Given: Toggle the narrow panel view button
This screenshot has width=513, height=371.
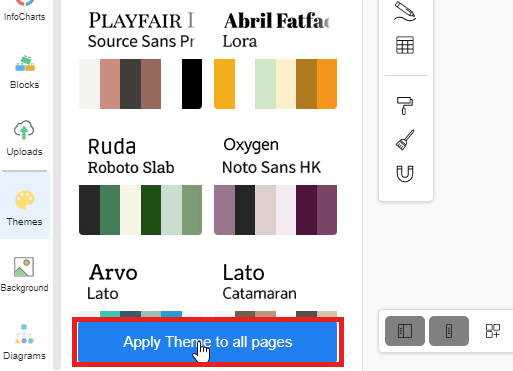Looking at the screenshot, I should click(x=449, y=331).
